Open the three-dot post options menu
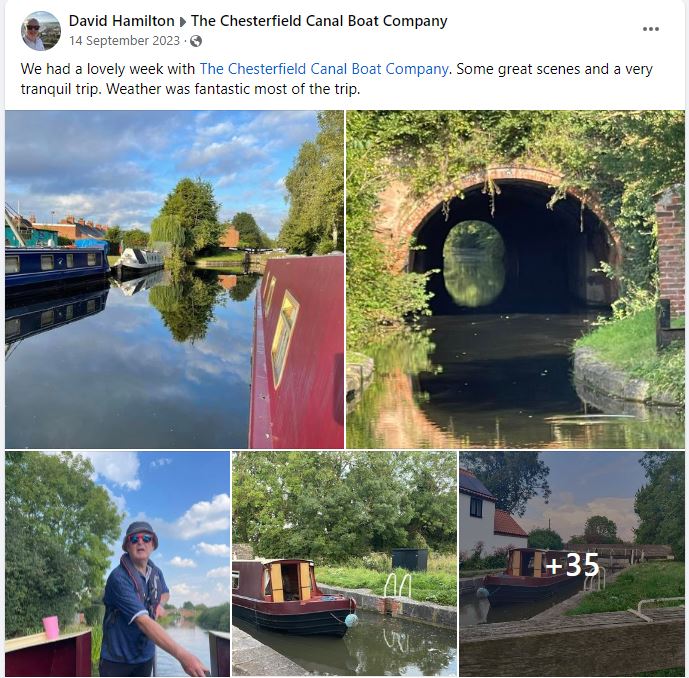This screenshot has height=678, width=689. tap(650, 29)
